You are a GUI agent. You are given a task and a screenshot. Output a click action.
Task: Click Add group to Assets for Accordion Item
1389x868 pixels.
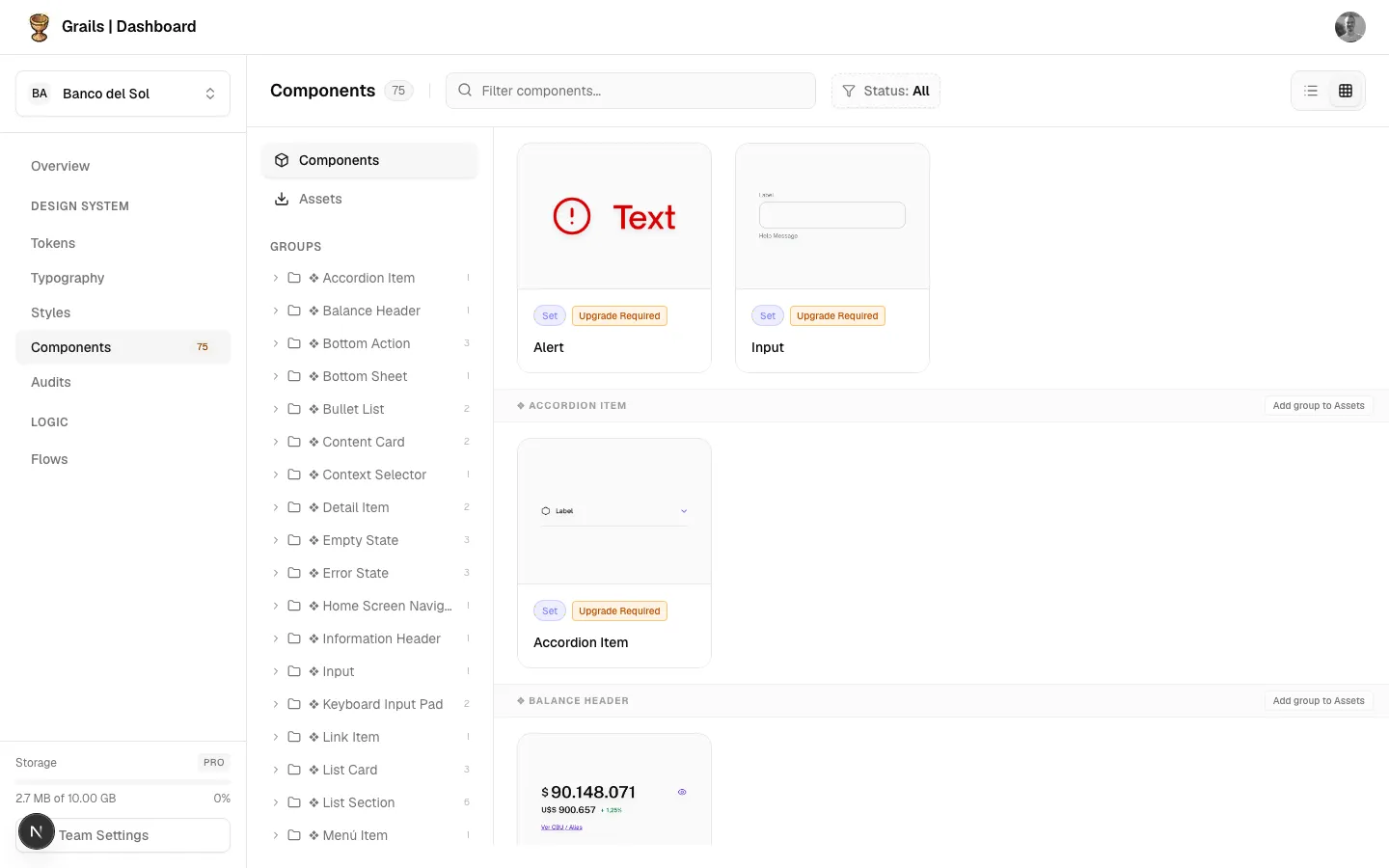(1319, 406)
